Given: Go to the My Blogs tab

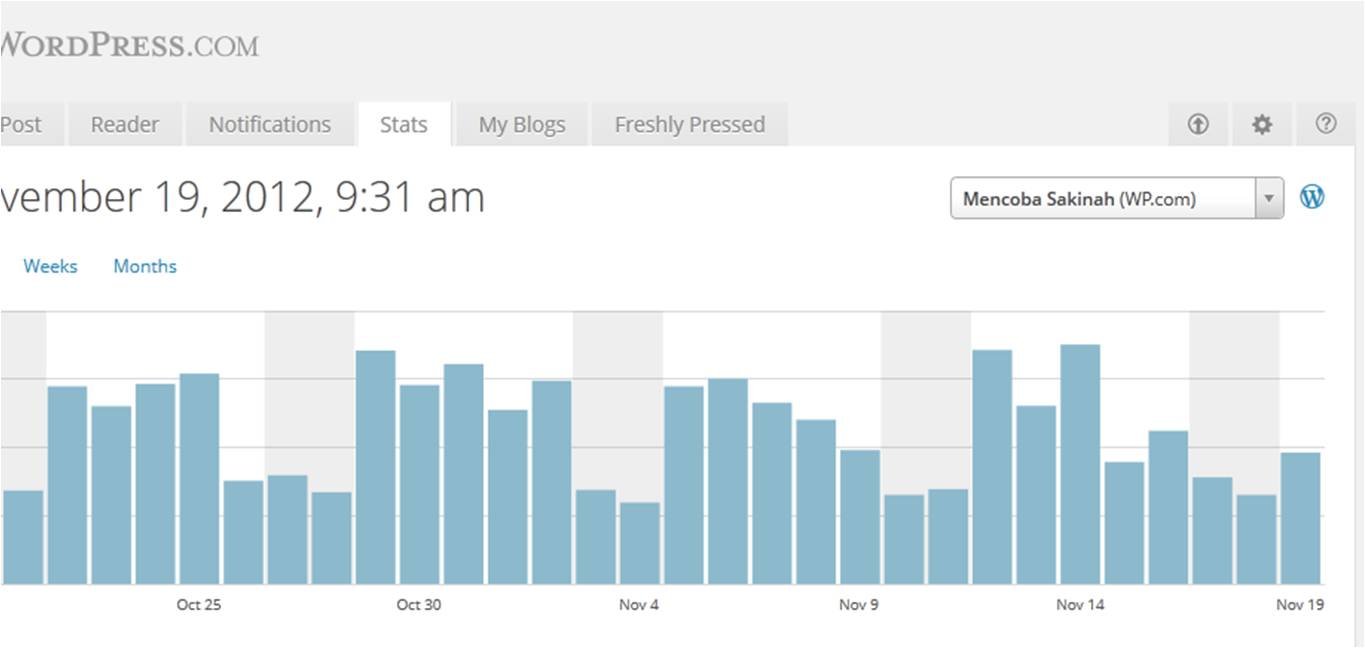Looking at the screenshot, I should (521, 125).
